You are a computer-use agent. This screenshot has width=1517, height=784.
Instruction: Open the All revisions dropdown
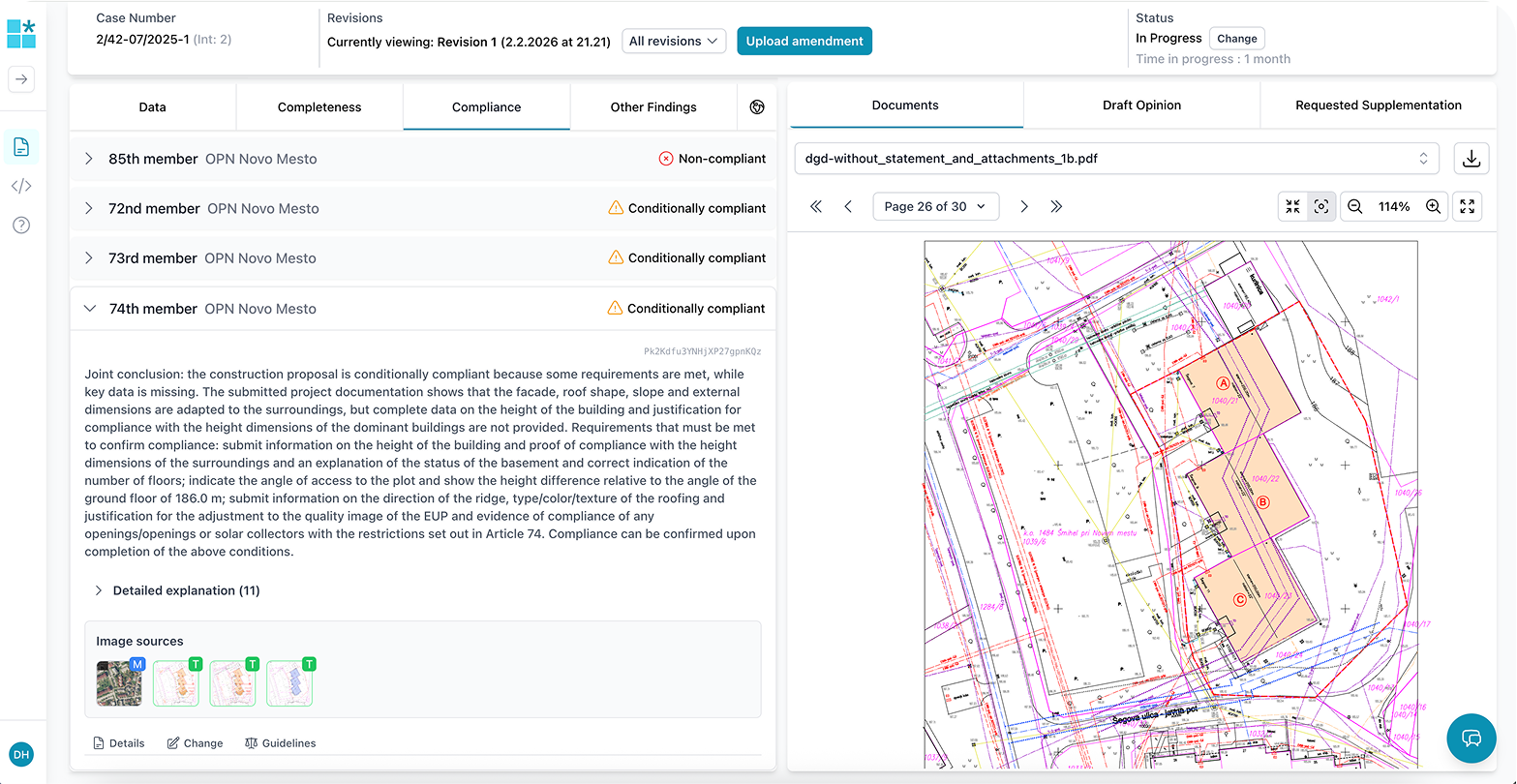coord(674,41)
